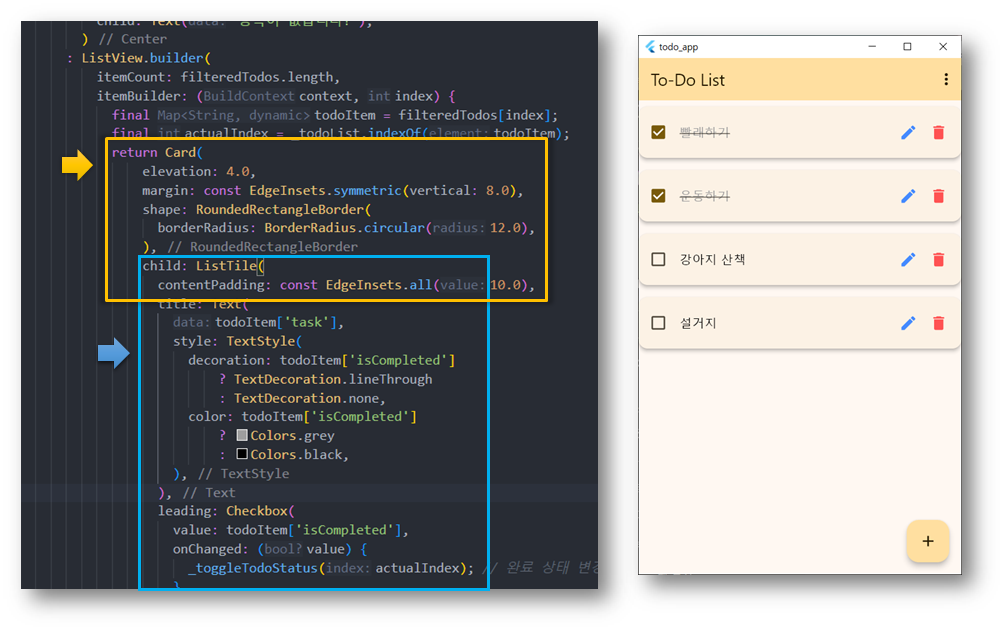Screen dimensions: 1004x631
Task: Click the Flutter logo in the title bar
Action: pos(651,47)
